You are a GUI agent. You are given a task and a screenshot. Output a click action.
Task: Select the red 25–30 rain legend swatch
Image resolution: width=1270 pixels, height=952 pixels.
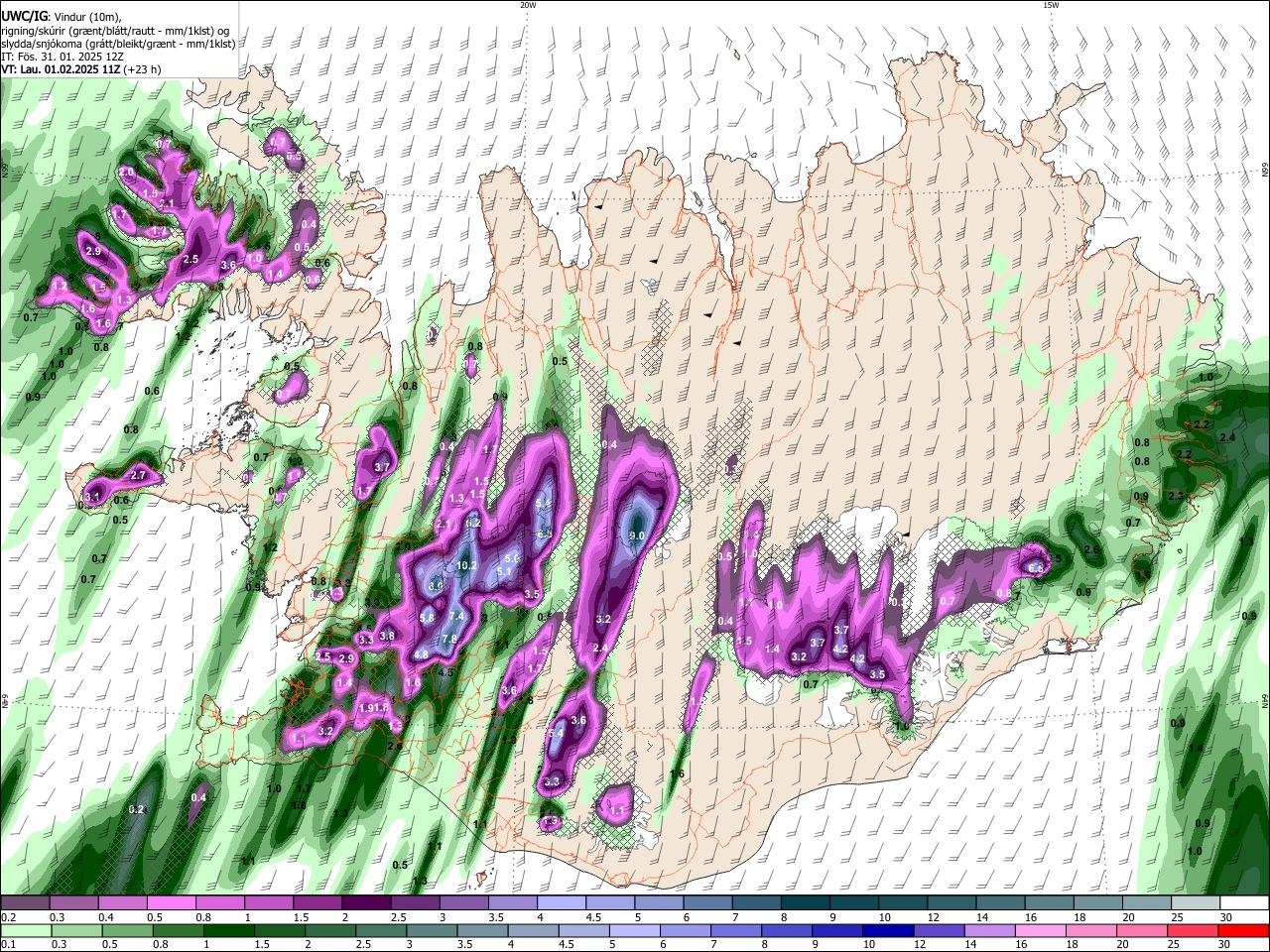click(x=1193, y=930)
